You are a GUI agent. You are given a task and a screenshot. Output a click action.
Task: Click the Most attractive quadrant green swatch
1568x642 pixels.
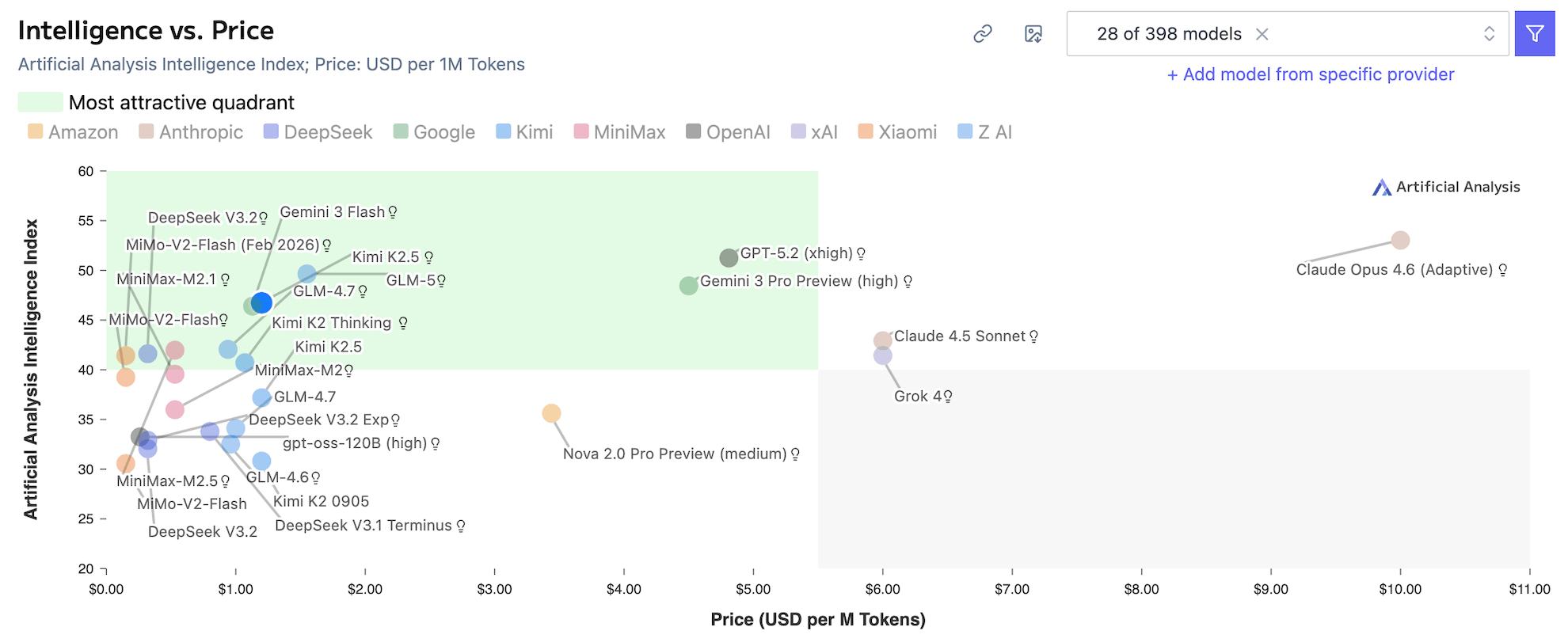click(x=39, y=102)
